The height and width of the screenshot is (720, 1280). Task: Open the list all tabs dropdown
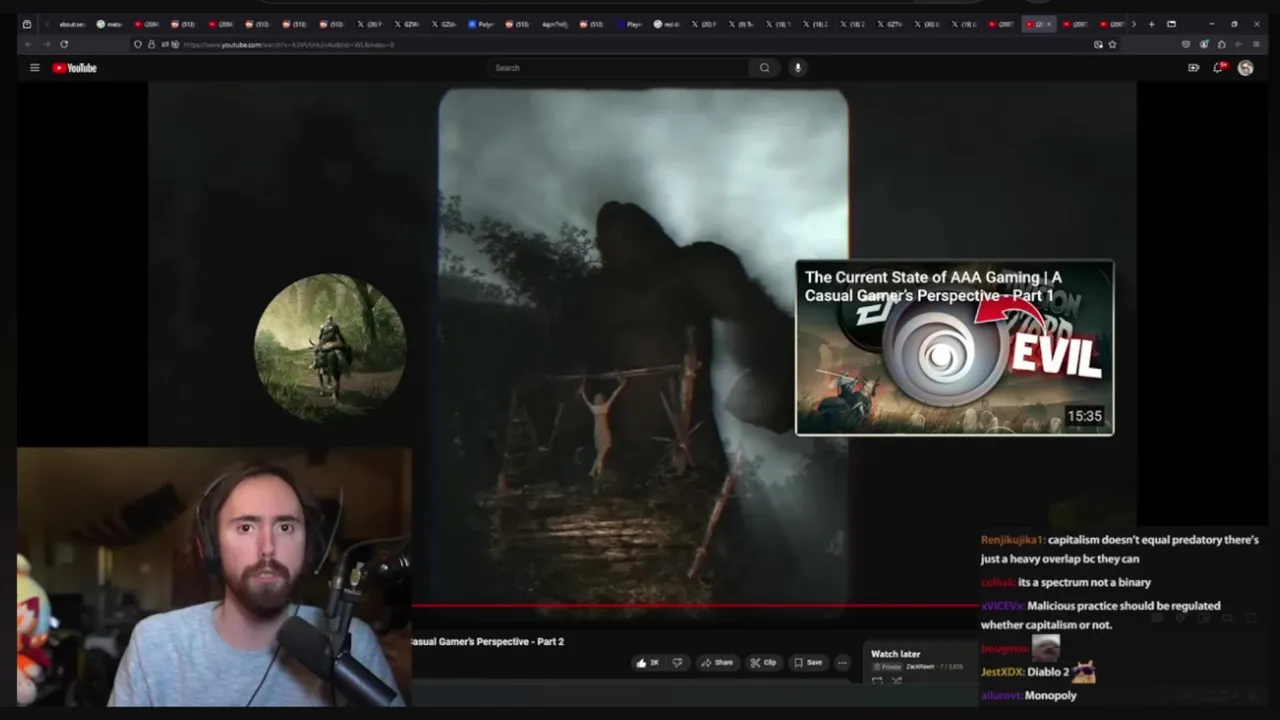click(1171, 24)
